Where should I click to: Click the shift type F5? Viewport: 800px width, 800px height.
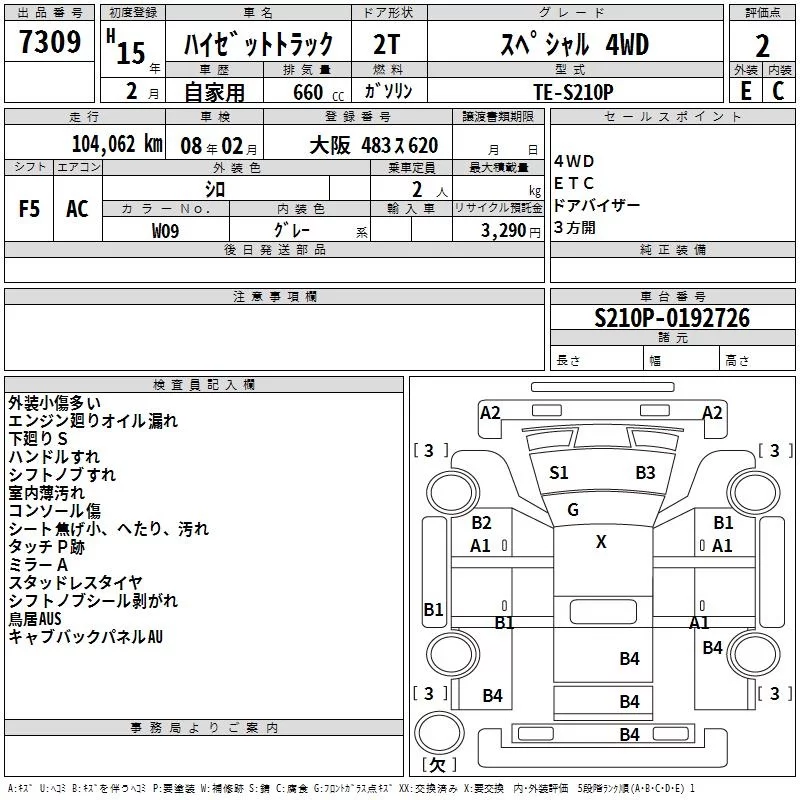[29, 209]
